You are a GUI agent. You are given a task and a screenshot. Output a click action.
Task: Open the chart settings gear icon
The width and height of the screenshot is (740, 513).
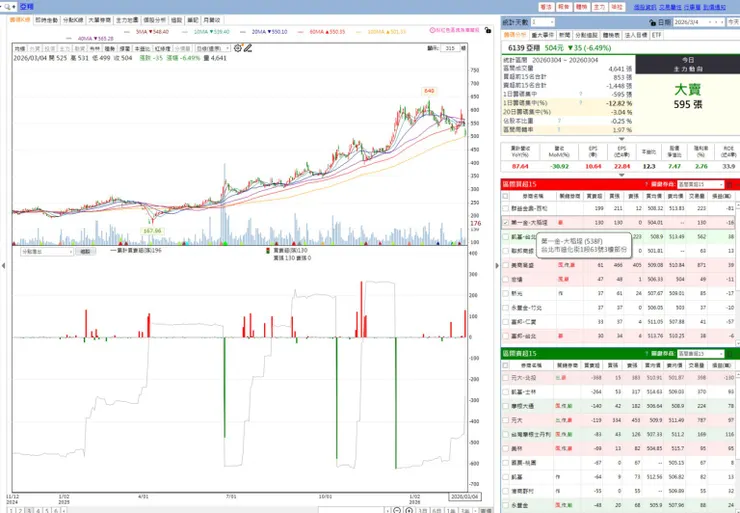(x=237, y=48)
